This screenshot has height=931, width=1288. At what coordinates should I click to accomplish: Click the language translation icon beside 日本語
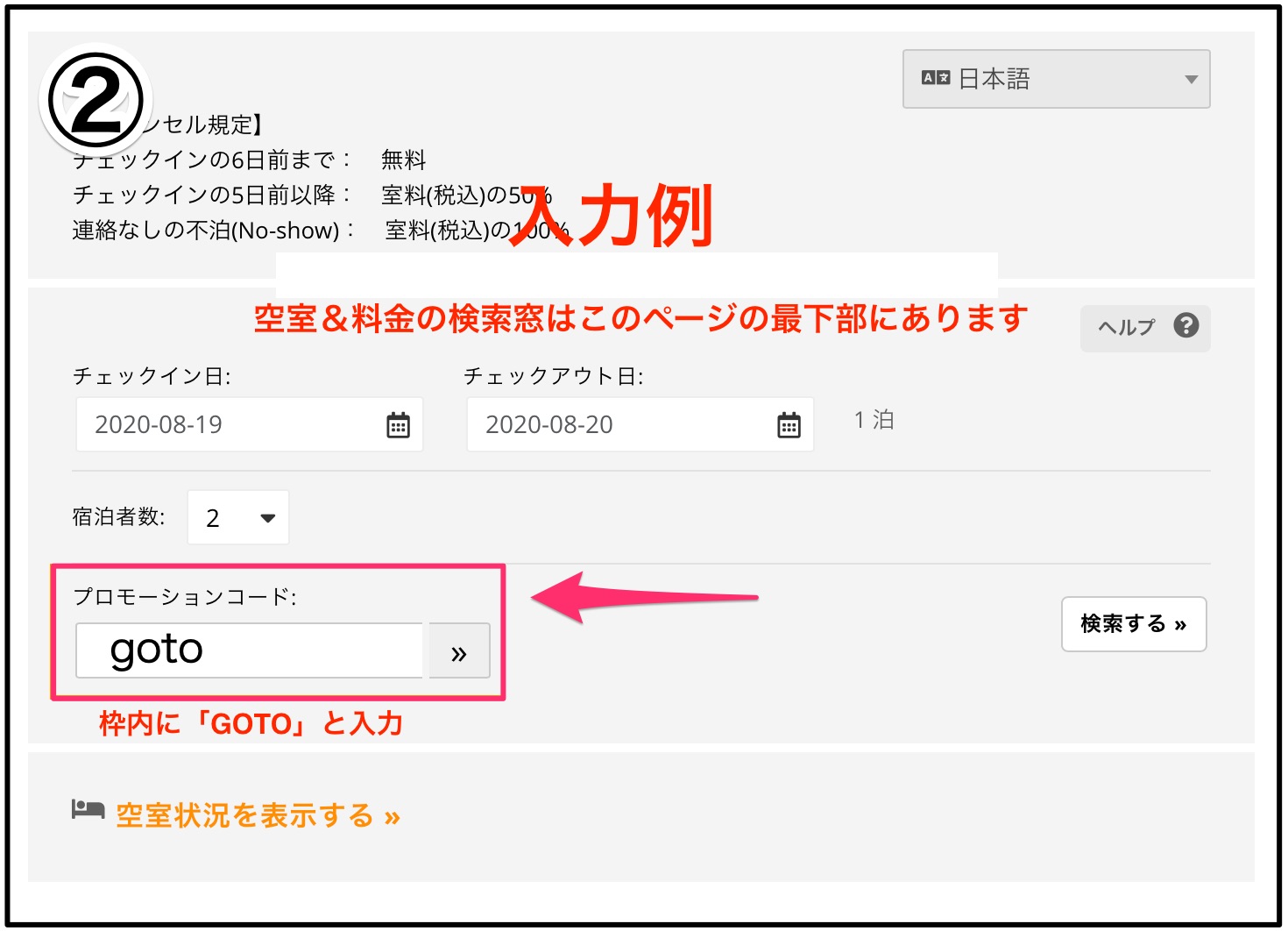tap(935, 78)
